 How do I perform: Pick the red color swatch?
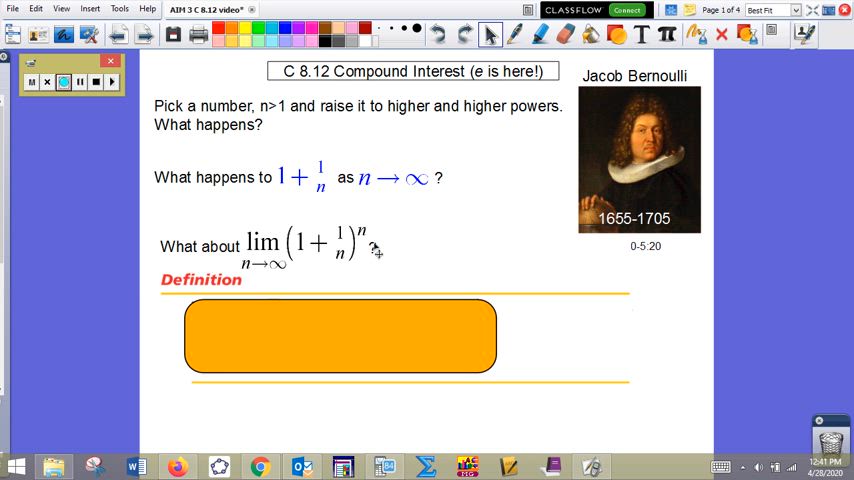point(218,28)
